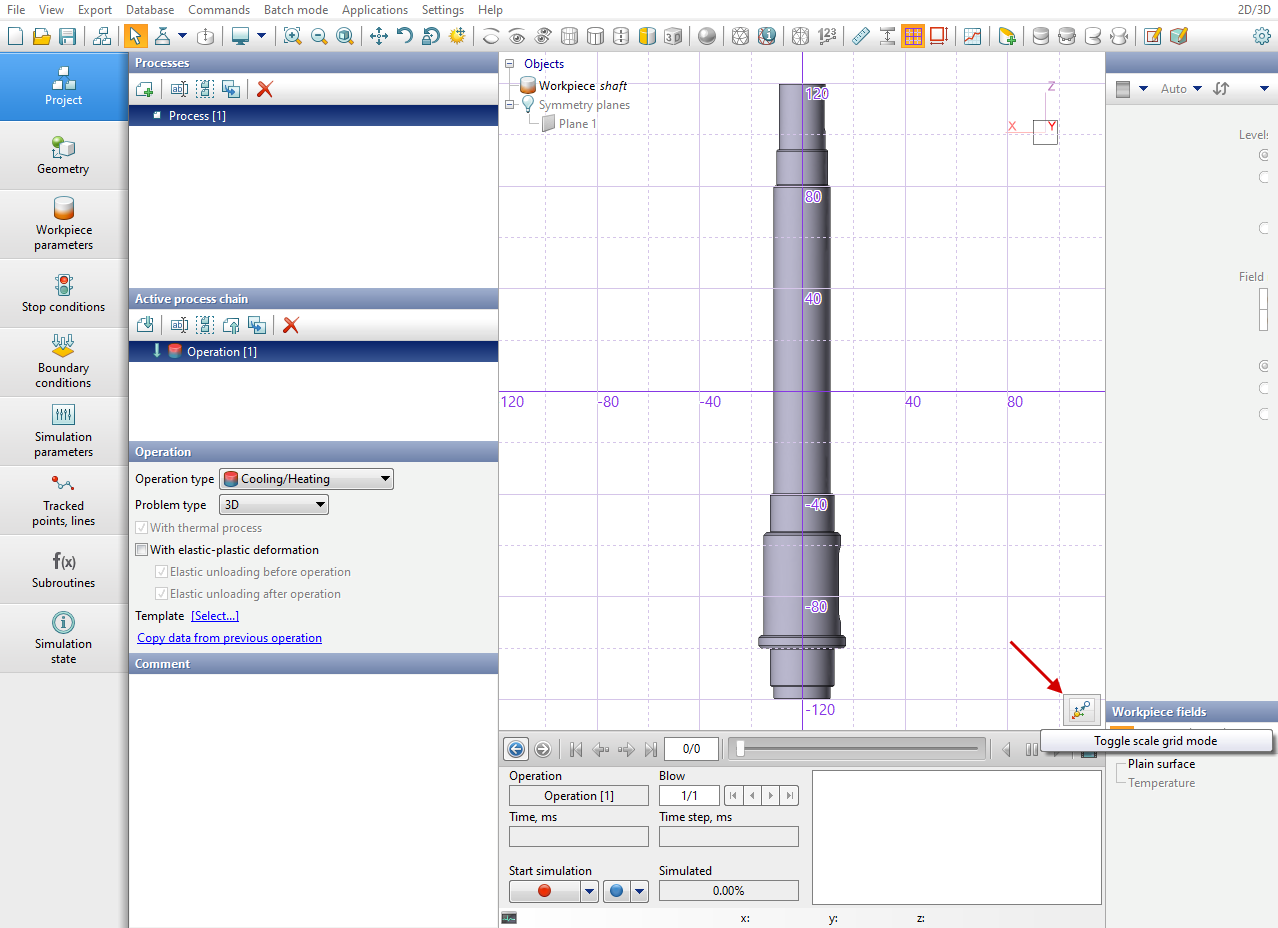
Task: Click the ruler measurement tool icon
Action: coord(860,36)
